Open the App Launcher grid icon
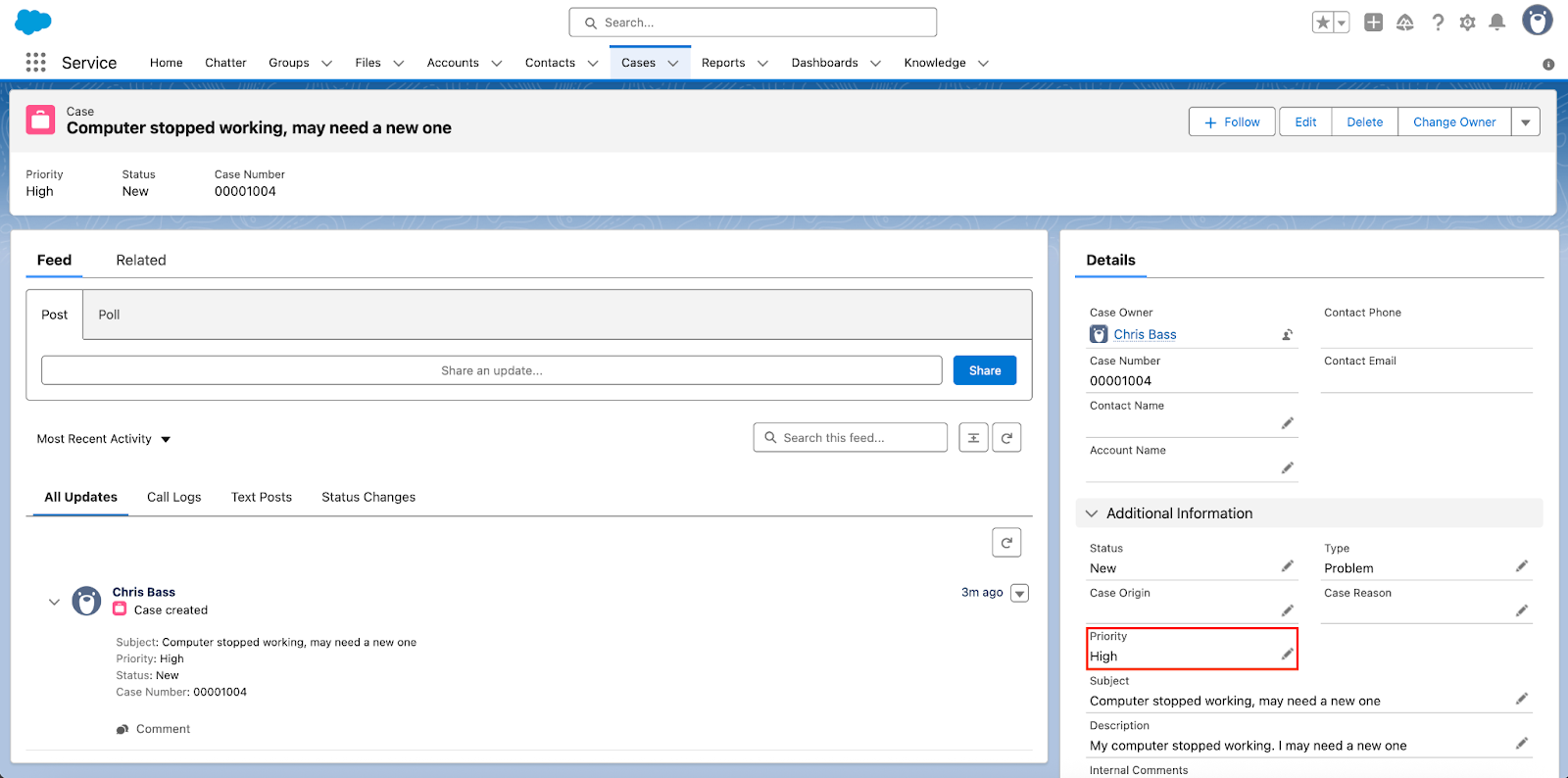This screenshot has width=1568, height=778. tap(36, 63)
